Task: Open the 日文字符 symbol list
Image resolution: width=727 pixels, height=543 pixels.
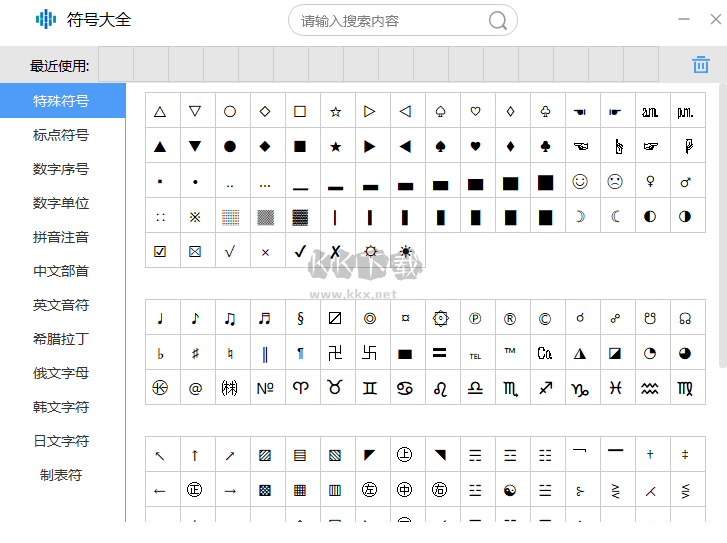Action: pyautogui.click(x=61, y=441)
